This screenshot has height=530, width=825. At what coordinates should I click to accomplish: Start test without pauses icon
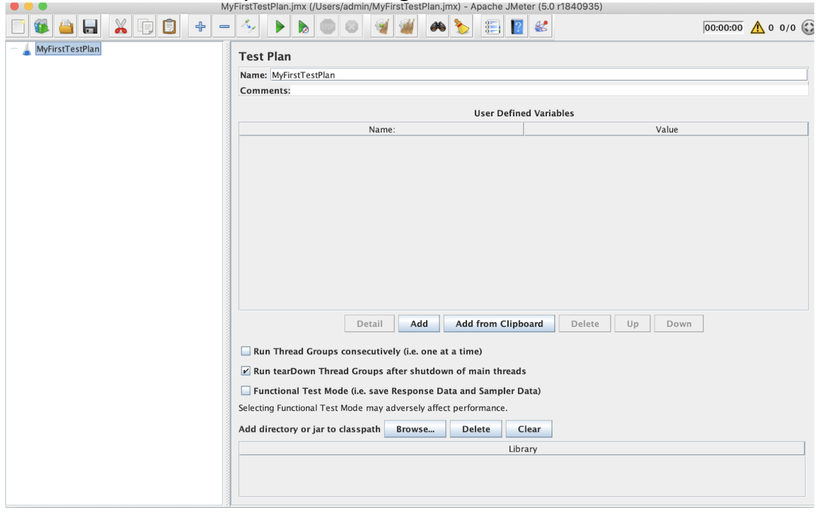(304, 27)
